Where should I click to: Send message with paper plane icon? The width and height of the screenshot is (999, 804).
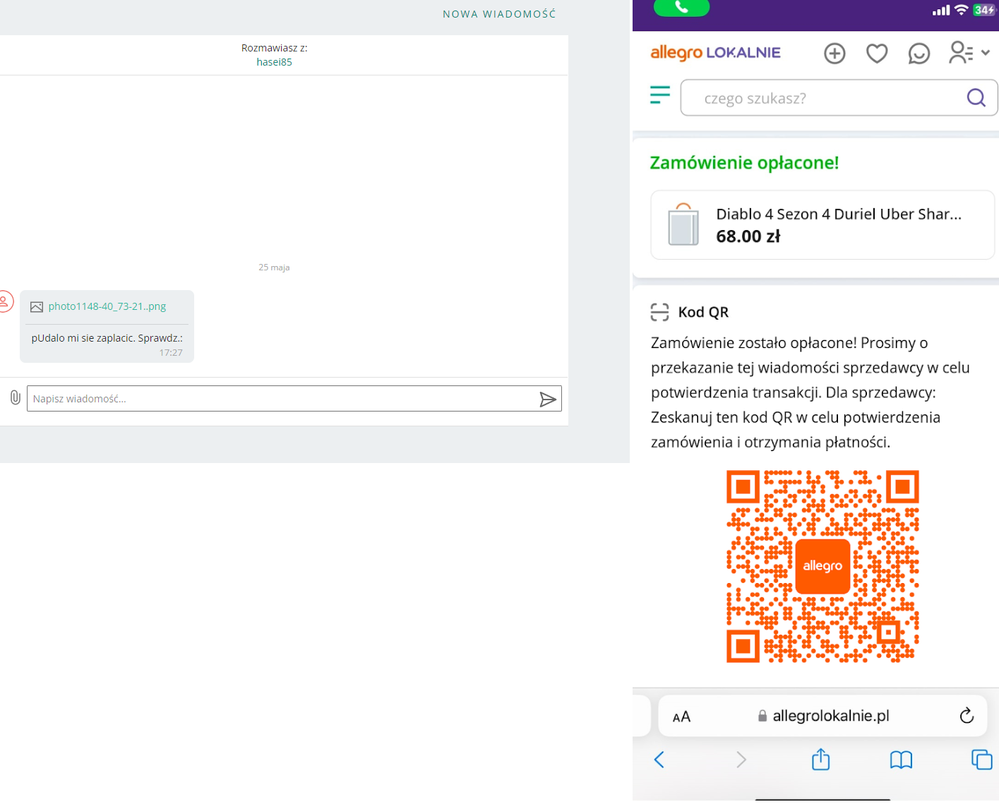(547, 399)
